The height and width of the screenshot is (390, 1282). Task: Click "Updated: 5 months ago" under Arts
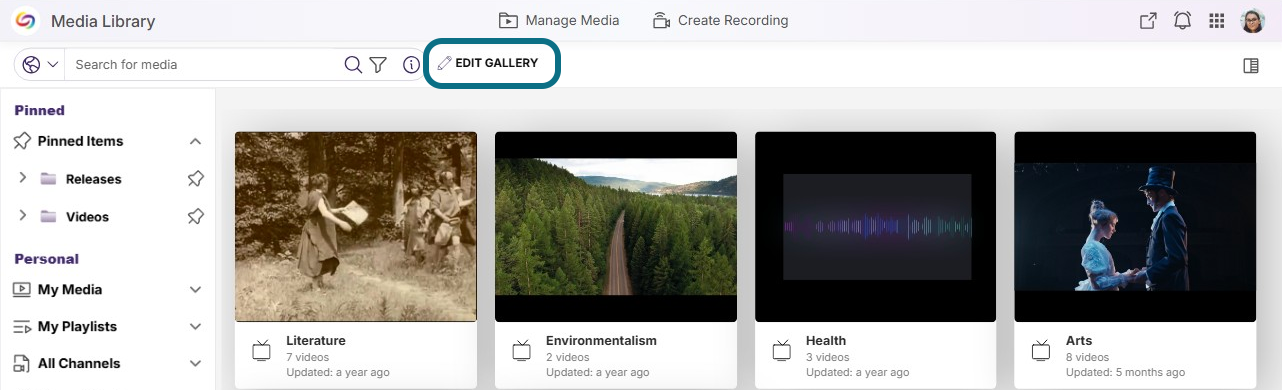(x=1125, y=372)
